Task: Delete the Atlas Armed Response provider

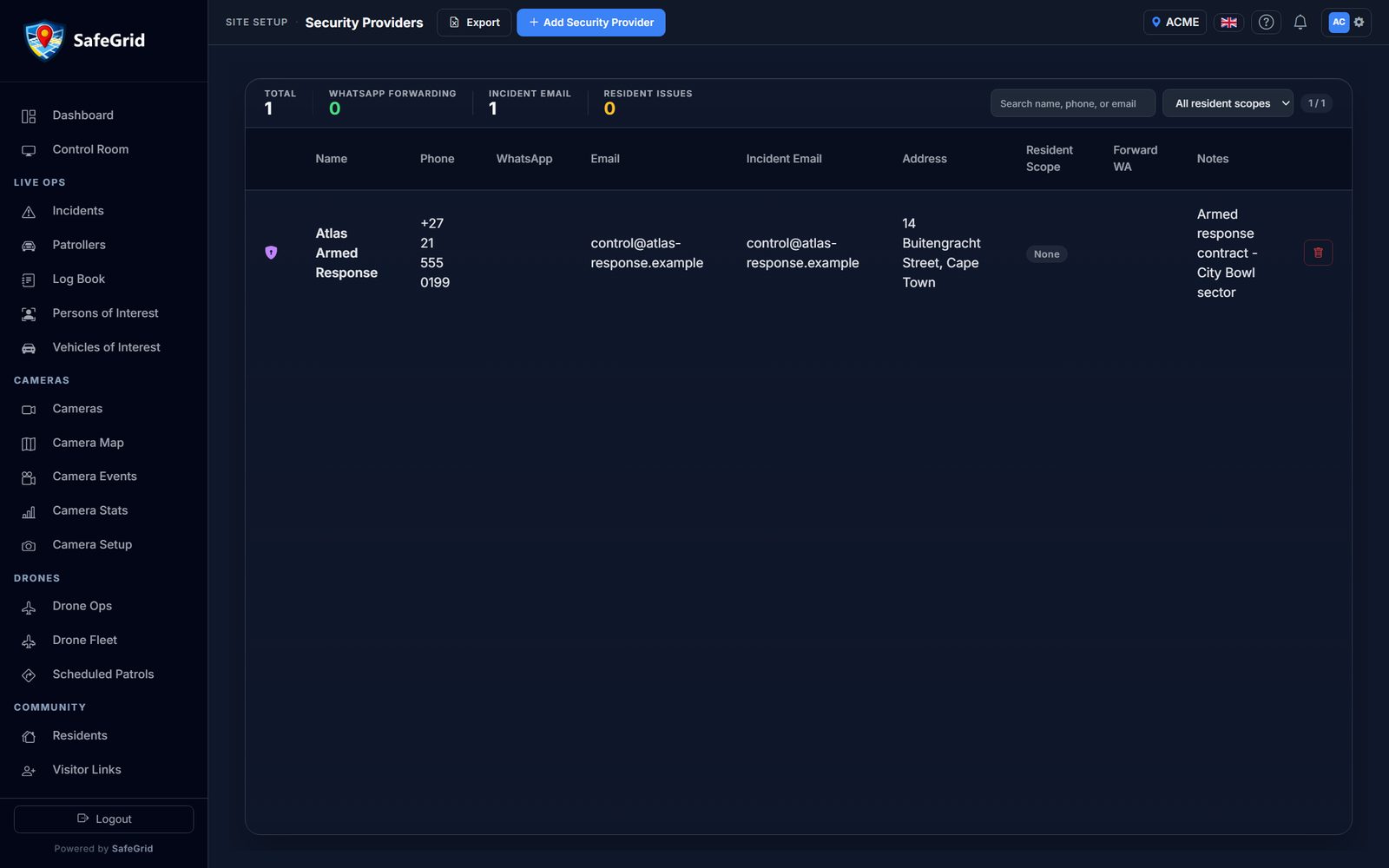Action: 1318,253
